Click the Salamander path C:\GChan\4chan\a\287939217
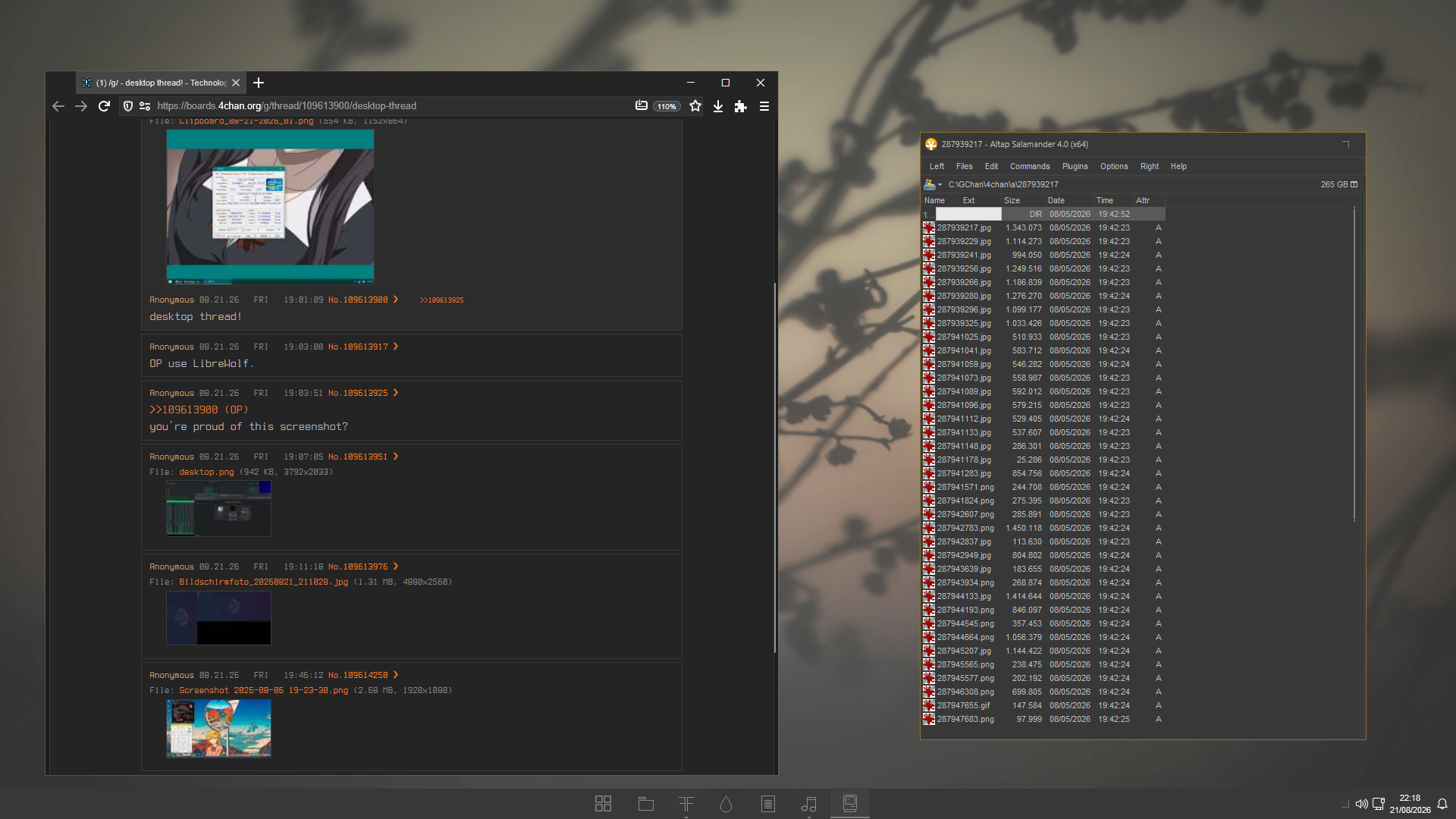Viewport: 1456px width, 819px height. 1003,184
